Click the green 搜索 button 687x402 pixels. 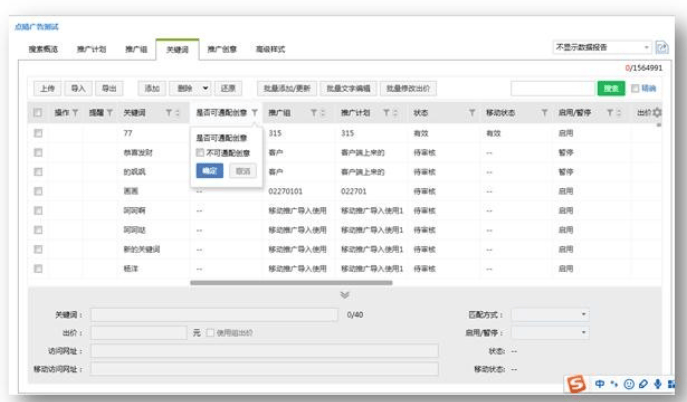click(611, 88)
